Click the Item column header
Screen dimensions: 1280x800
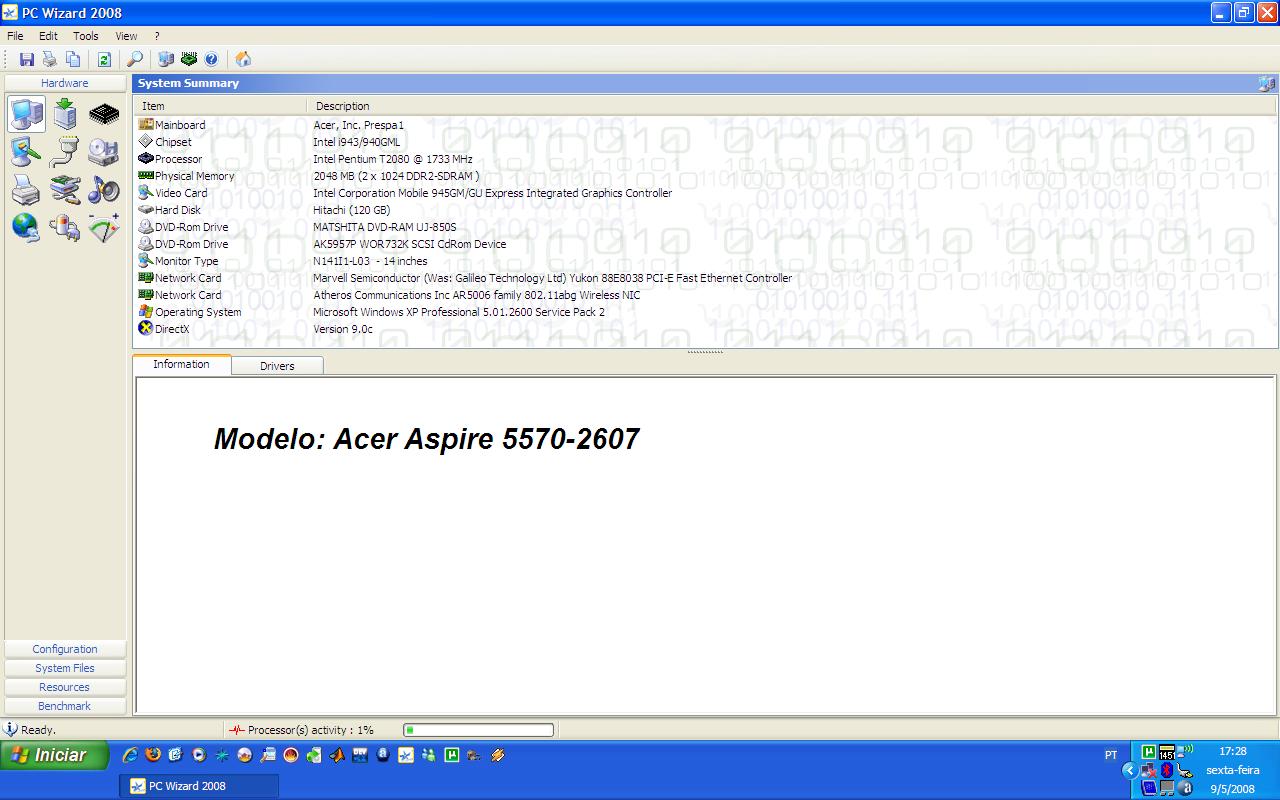220,106
